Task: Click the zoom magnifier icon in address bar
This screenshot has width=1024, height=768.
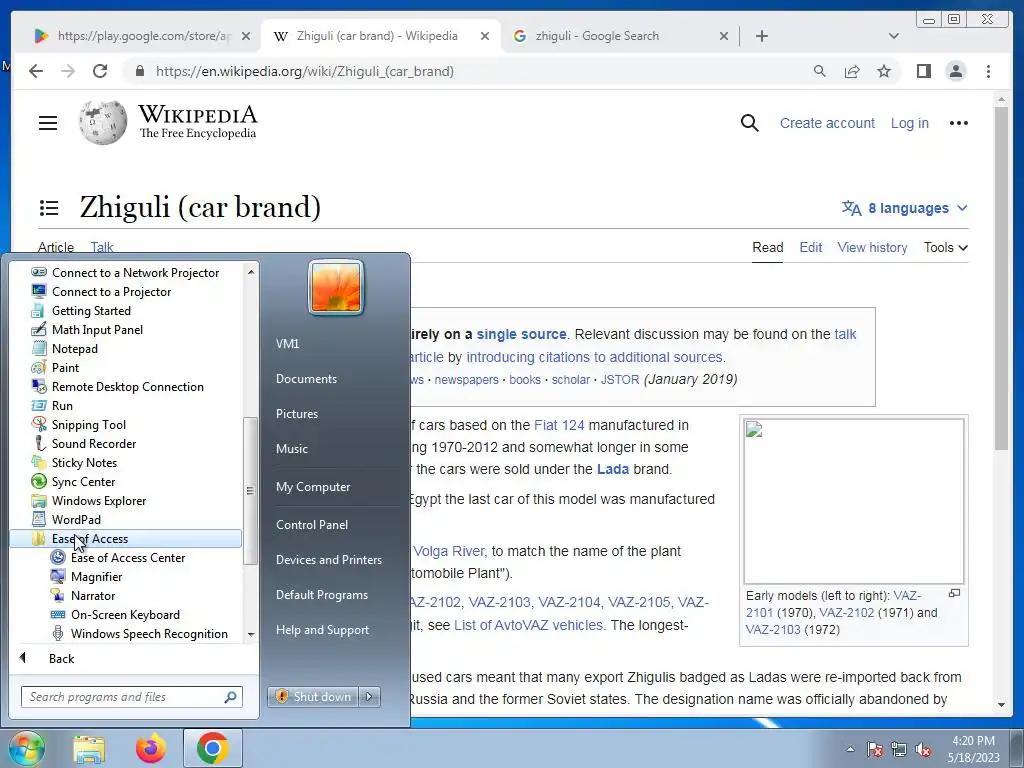Action: point(820,71)
